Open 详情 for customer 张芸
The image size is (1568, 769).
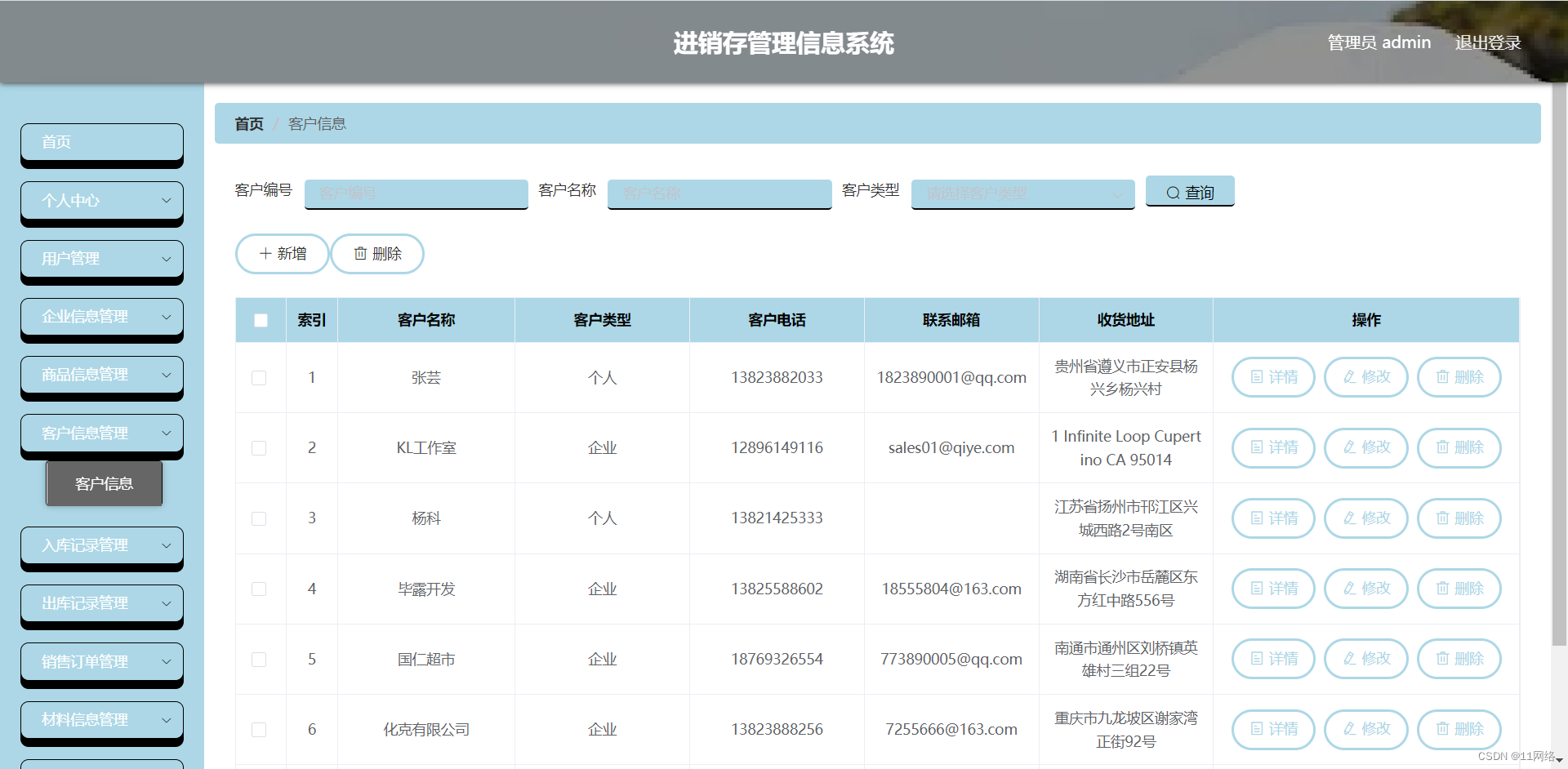(1273, 377)
